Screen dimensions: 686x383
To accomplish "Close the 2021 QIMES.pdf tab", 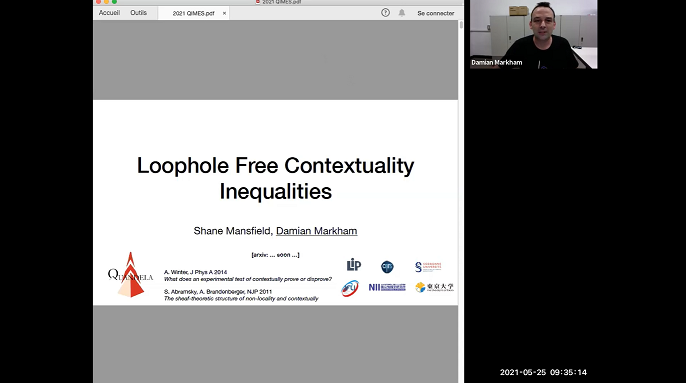I will [x=224, y=13].
